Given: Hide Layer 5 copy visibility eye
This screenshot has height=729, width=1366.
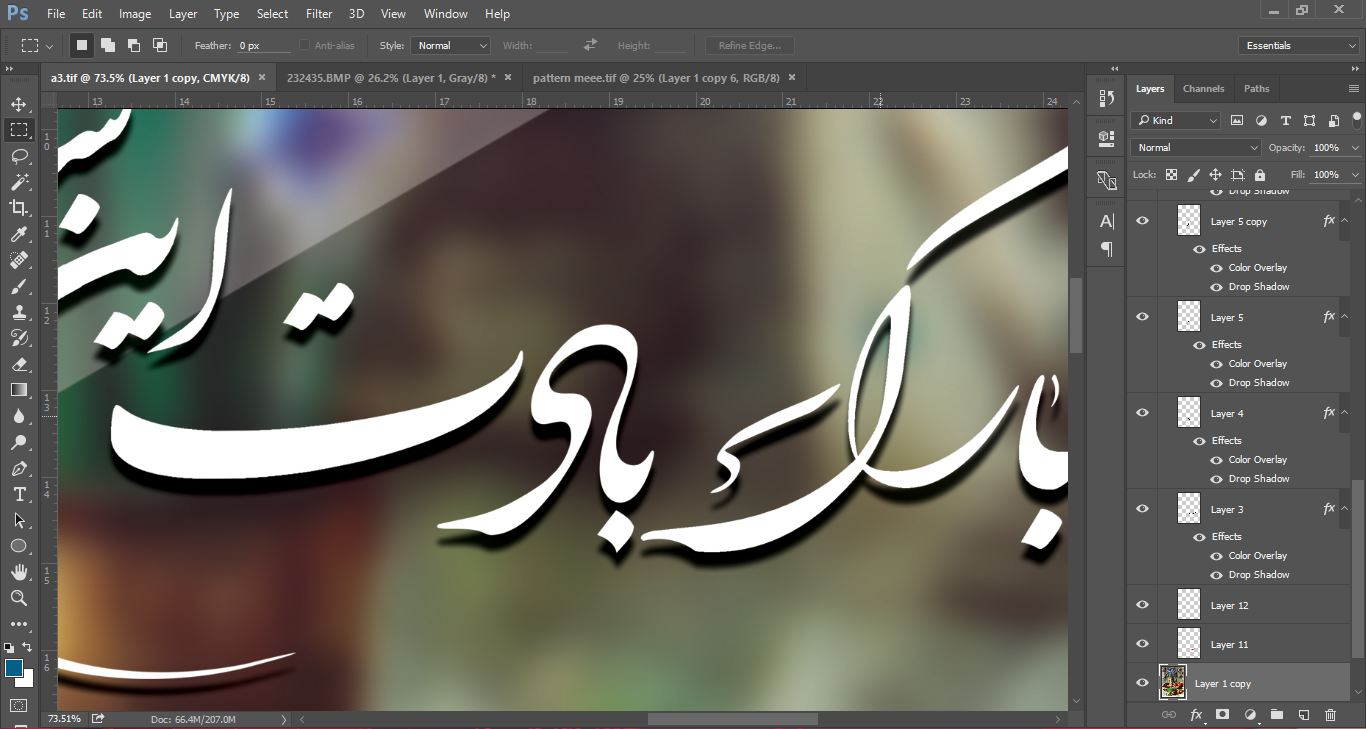Looking at the screenshot, I should pos(1142,221).
